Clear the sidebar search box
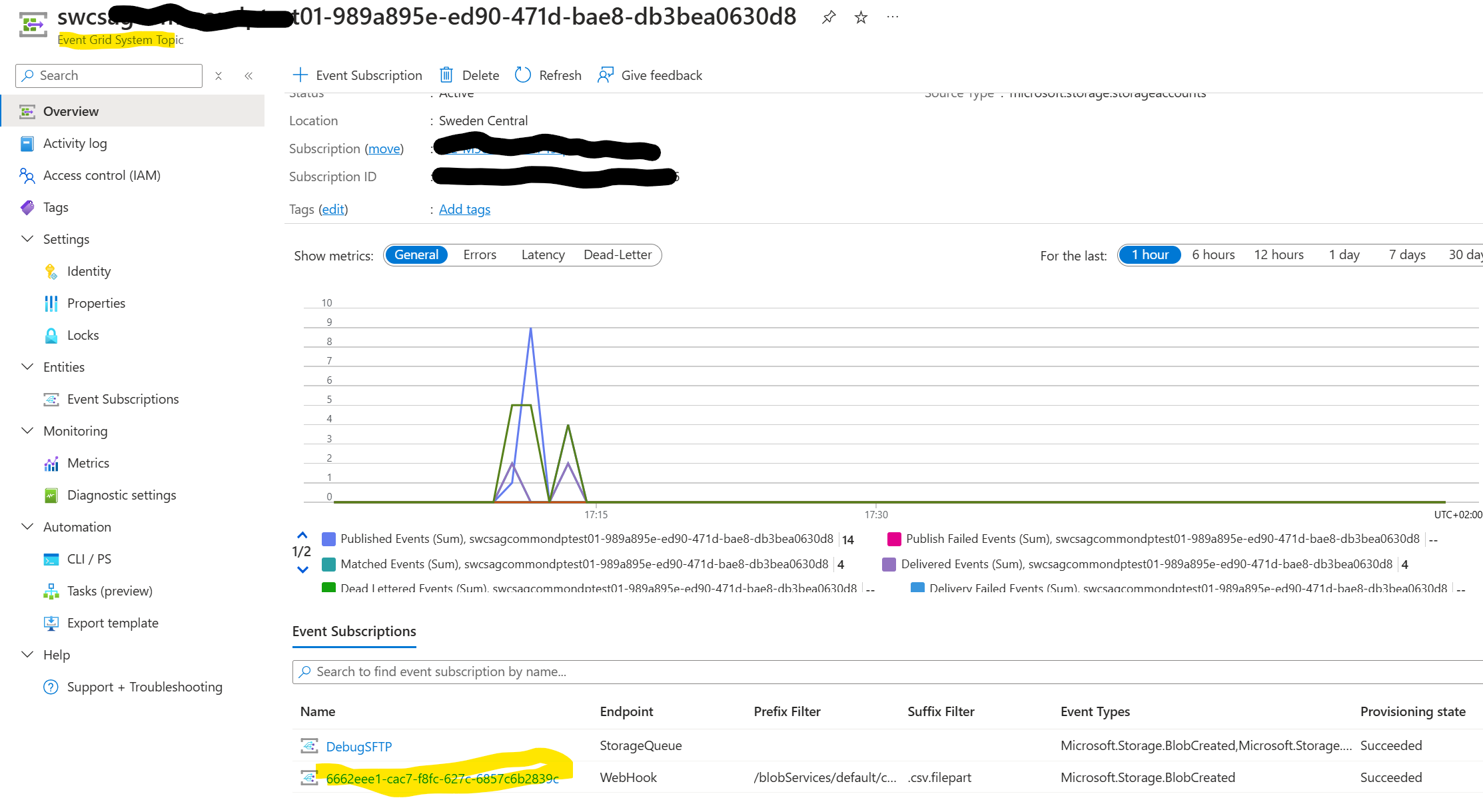 [219, 76]
